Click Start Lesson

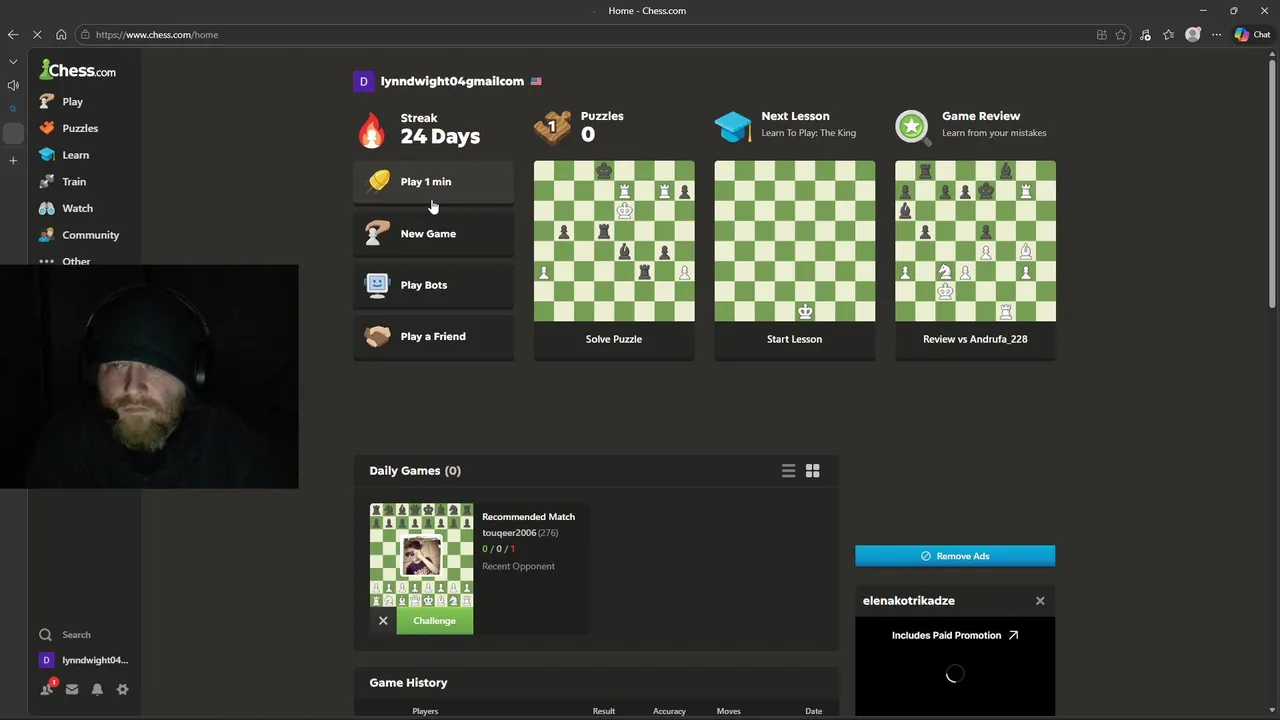pyautogui.click(x=795, y=339)
